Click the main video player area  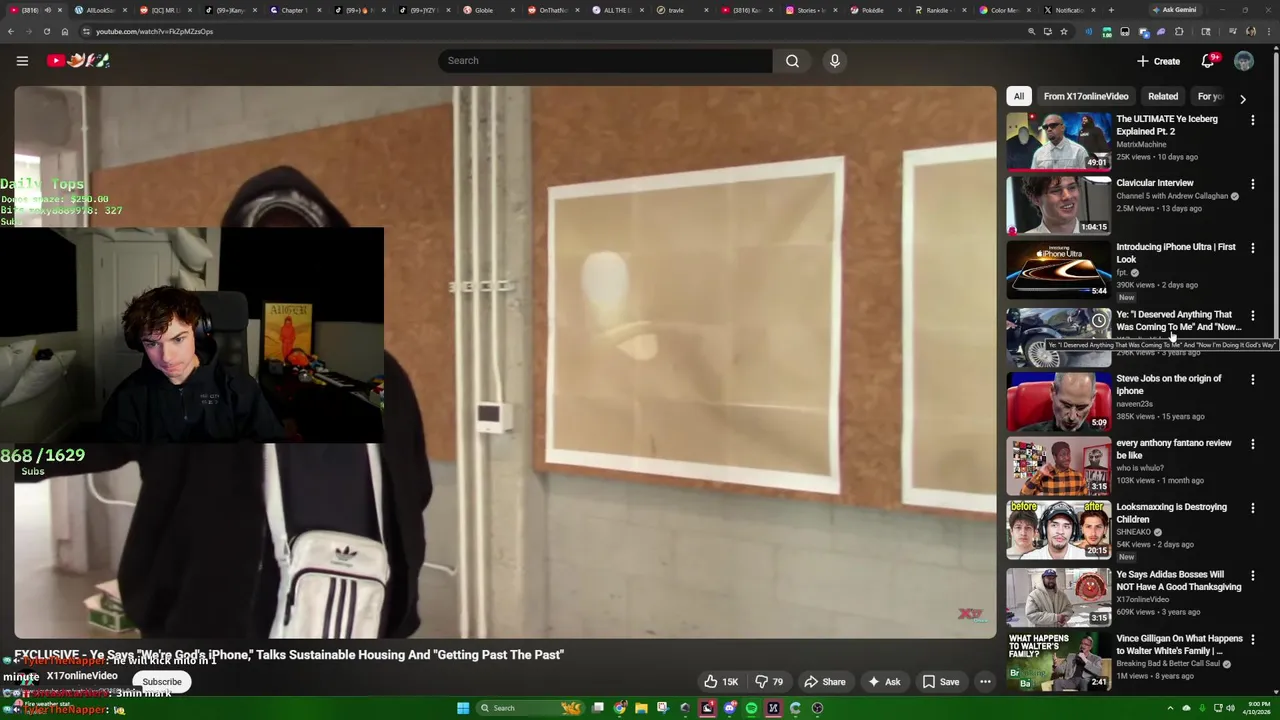(x=505, y=362)
